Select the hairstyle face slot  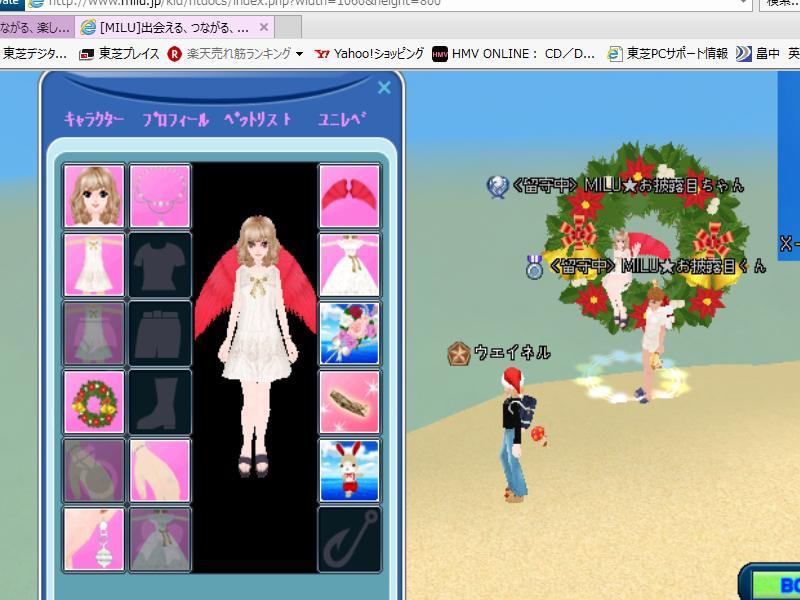(x=94, y=196)
